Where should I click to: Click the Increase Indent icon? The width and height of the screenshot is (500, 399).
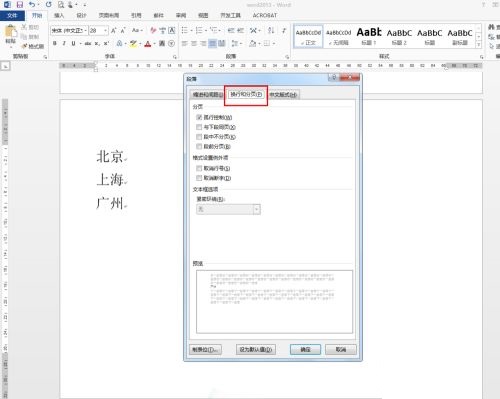coord(240,31)
